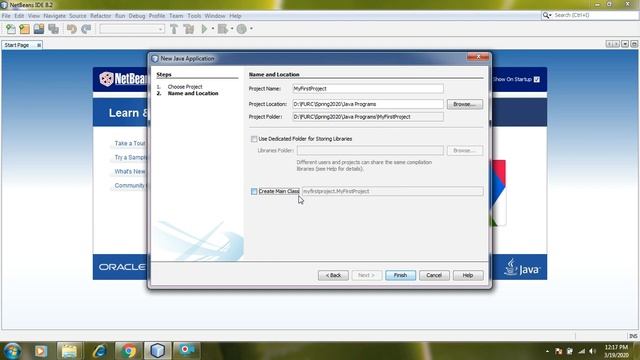Image resolution: width=640 pixels, height=360 pixels.
Task: Open the Refactor menu
Action: [100, 16]
